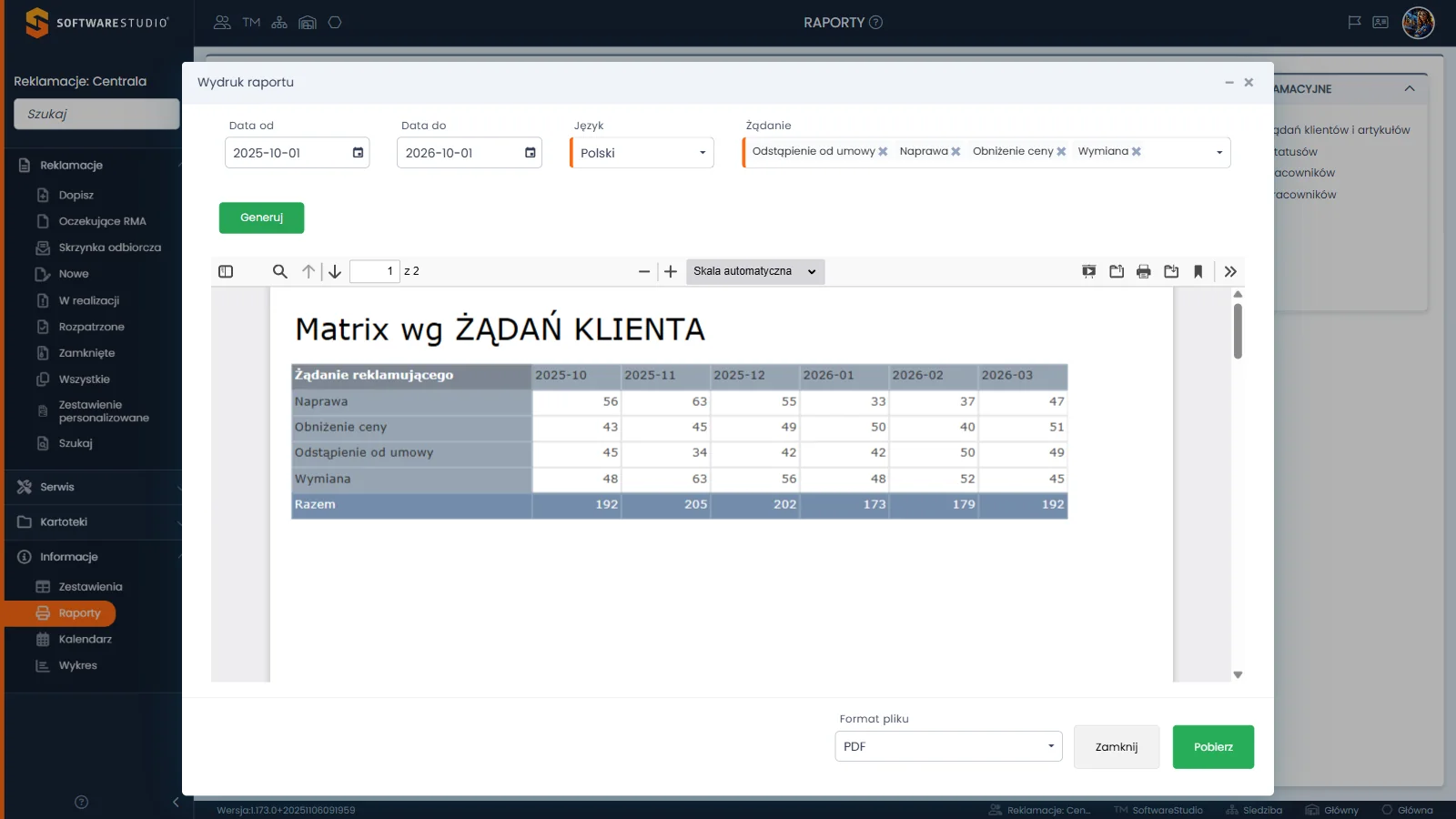Click the Pobierz button
This screenshot has width=1456, height=819.
pos(1213,747)
